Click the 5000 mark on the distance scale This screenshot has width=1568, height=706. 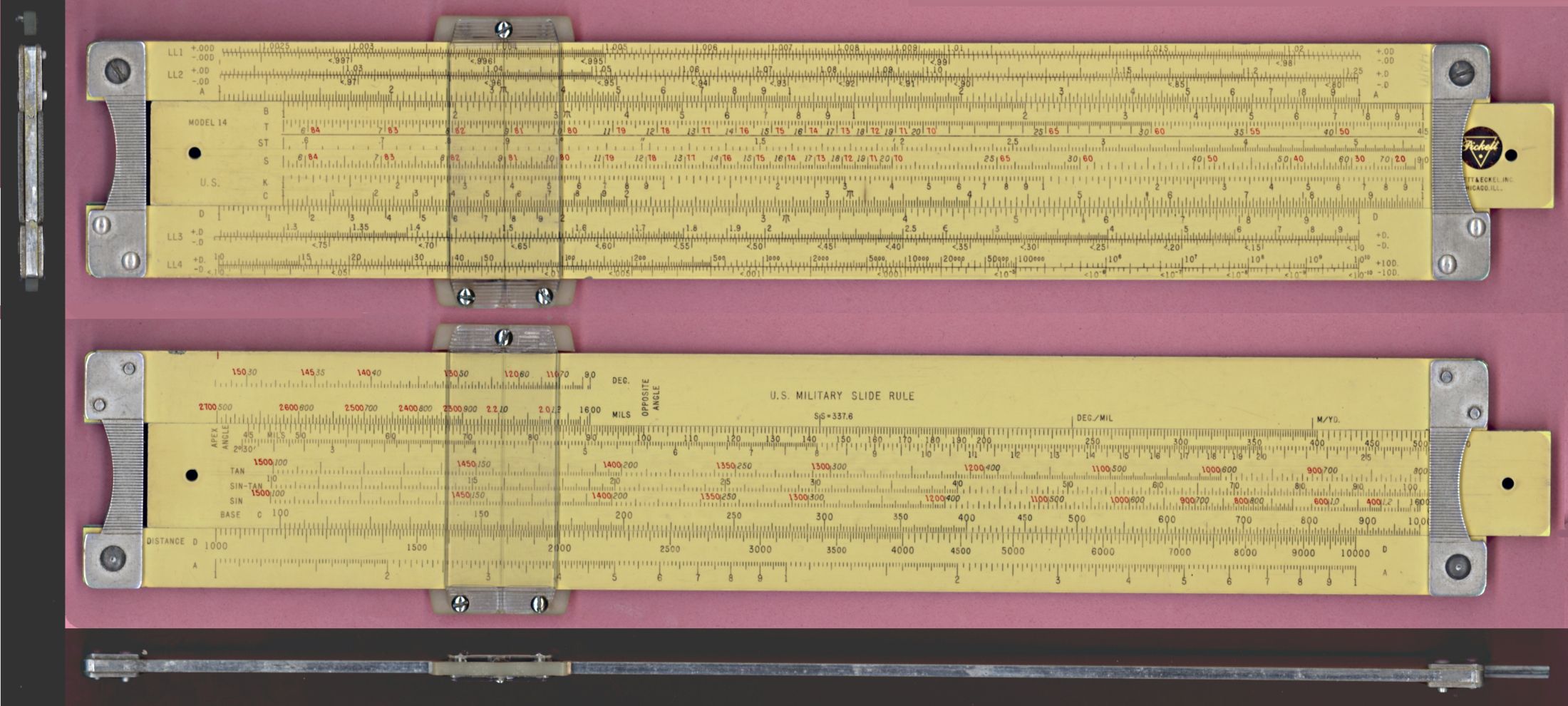[1012, 551]
